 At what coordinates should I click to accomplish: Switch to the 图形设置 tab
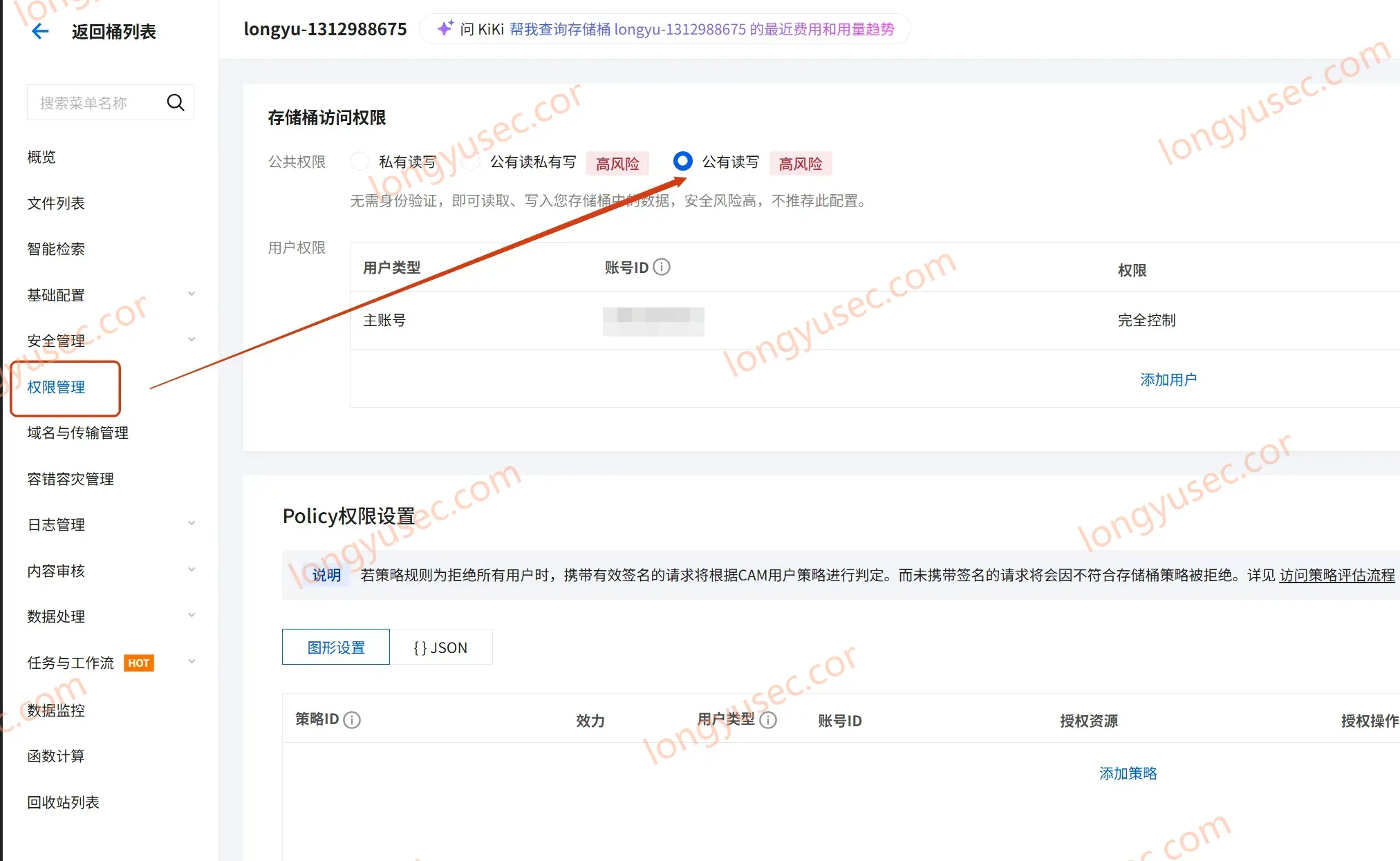coord(336,647)
